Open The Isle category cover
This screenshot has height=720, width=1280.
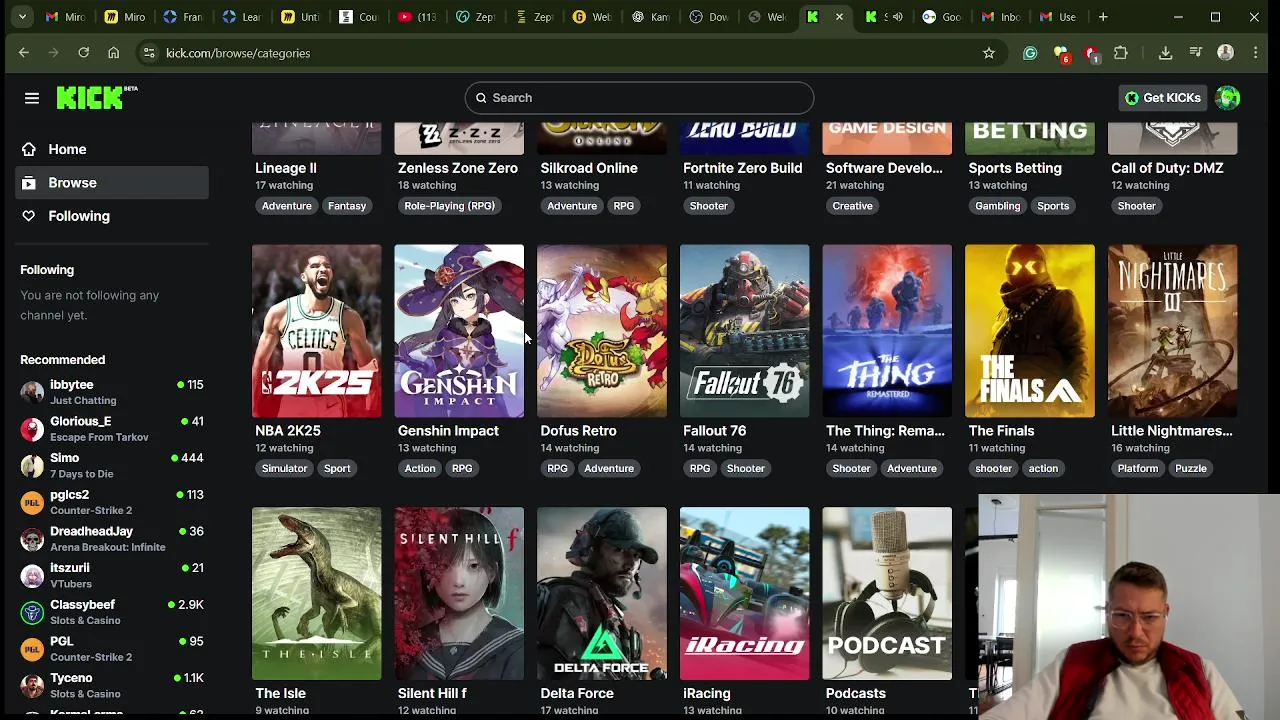point(316,593)
